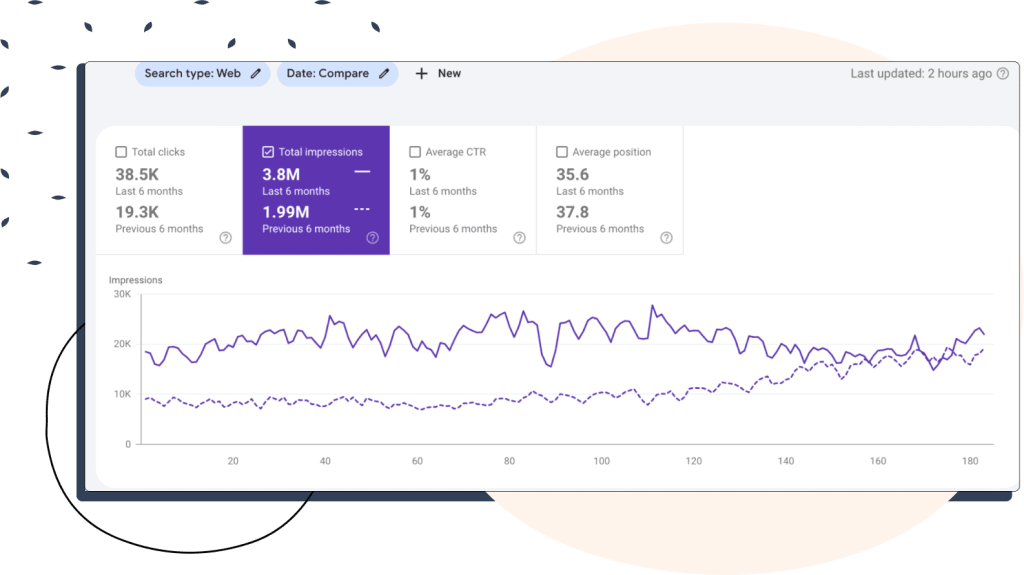This screenshot has width=1024, height=575.
Task: Click the help icon in Total impressions card
Action: tap(372, 238)
